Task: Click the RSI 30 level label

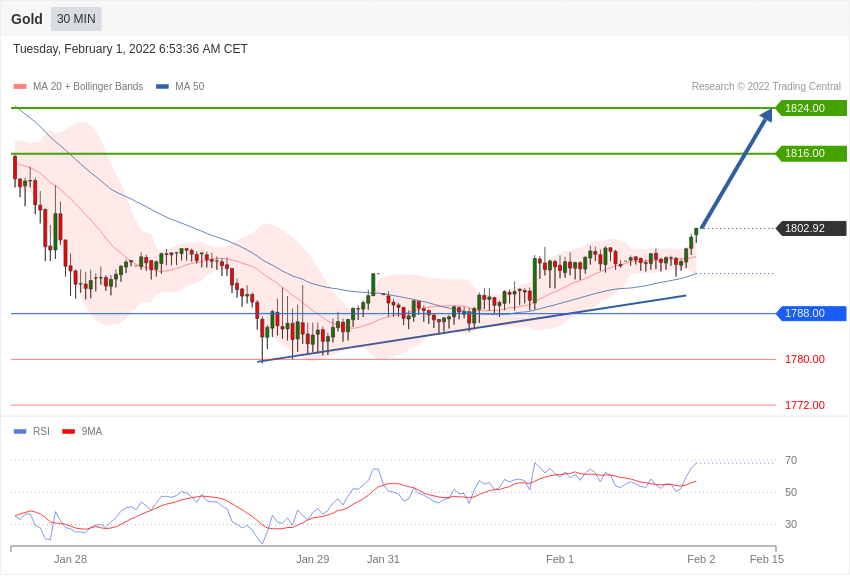Action: point(791,525)
